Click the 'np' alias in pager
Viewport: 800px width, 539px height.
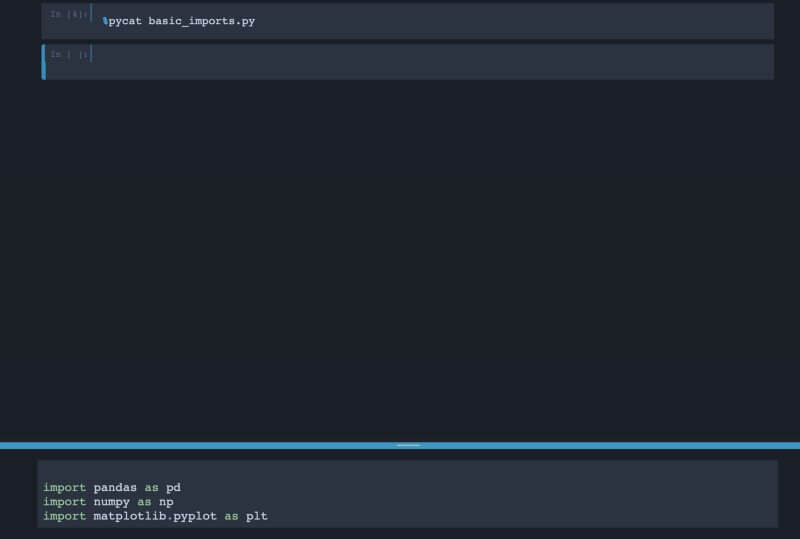(x=166, y=502)
